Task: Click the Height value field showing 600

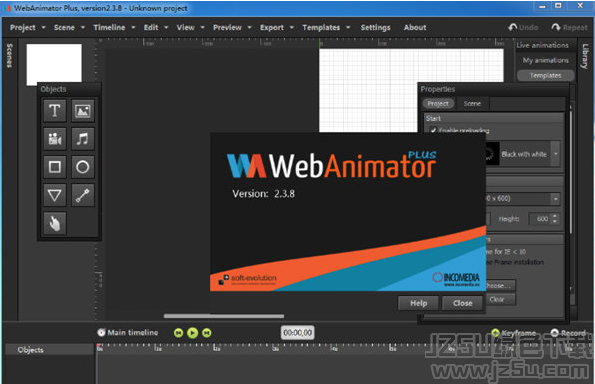Action: click(x=541, y=219)
